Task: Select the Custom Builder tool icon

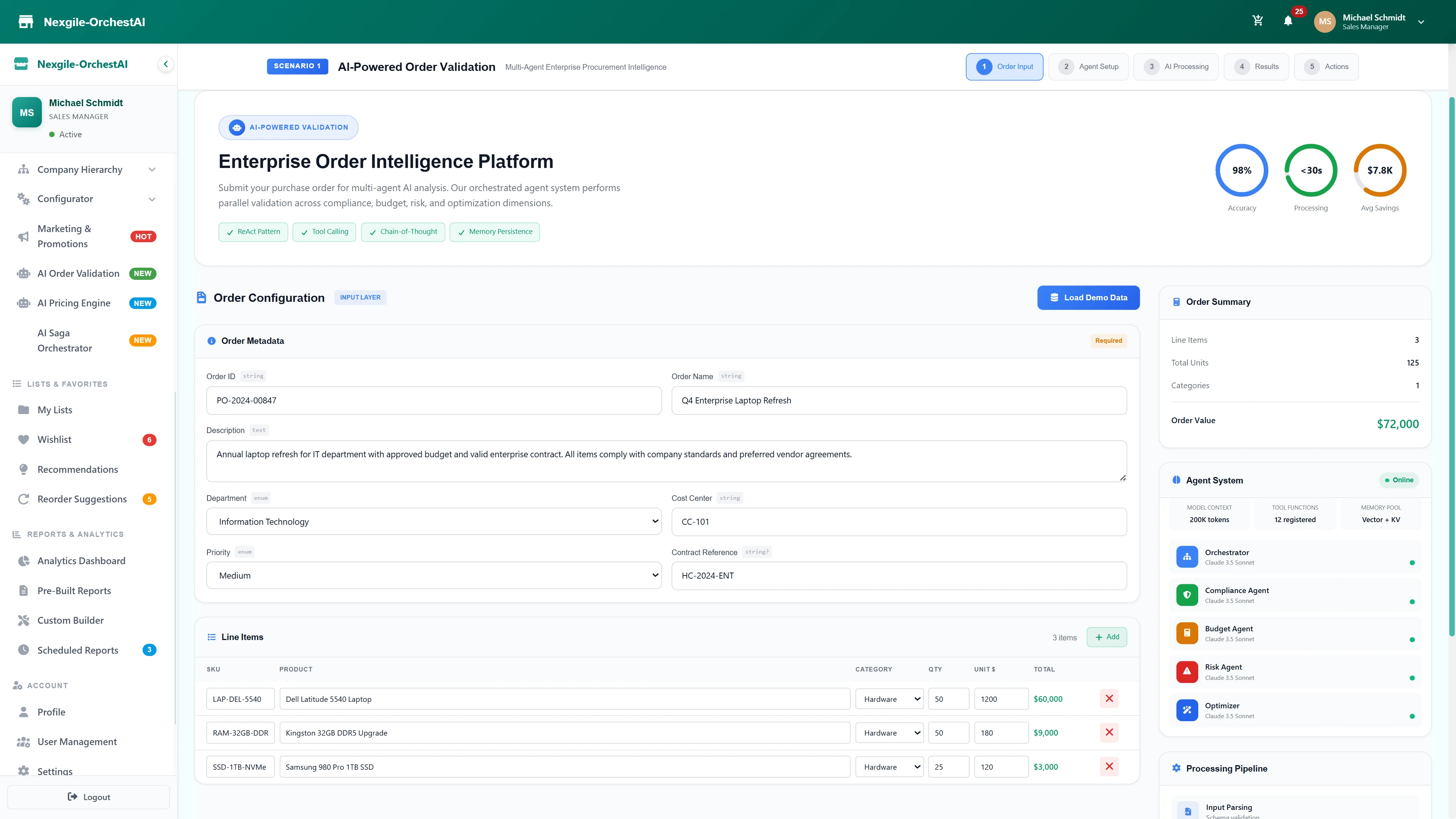Action: point(23,620)
